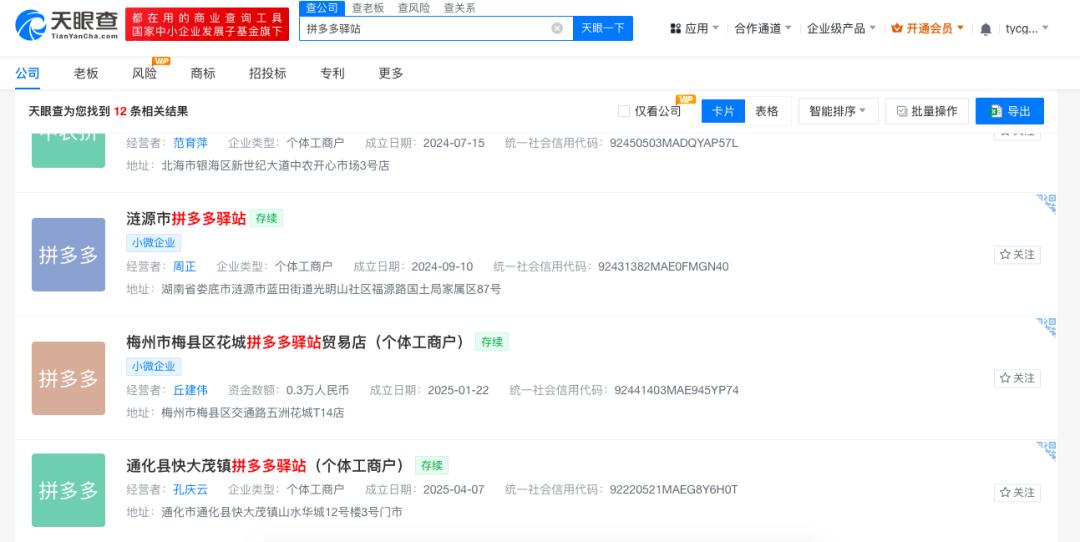The image size is (1080, 542).
Task: Open the notification bell
Action: (986, 29)
